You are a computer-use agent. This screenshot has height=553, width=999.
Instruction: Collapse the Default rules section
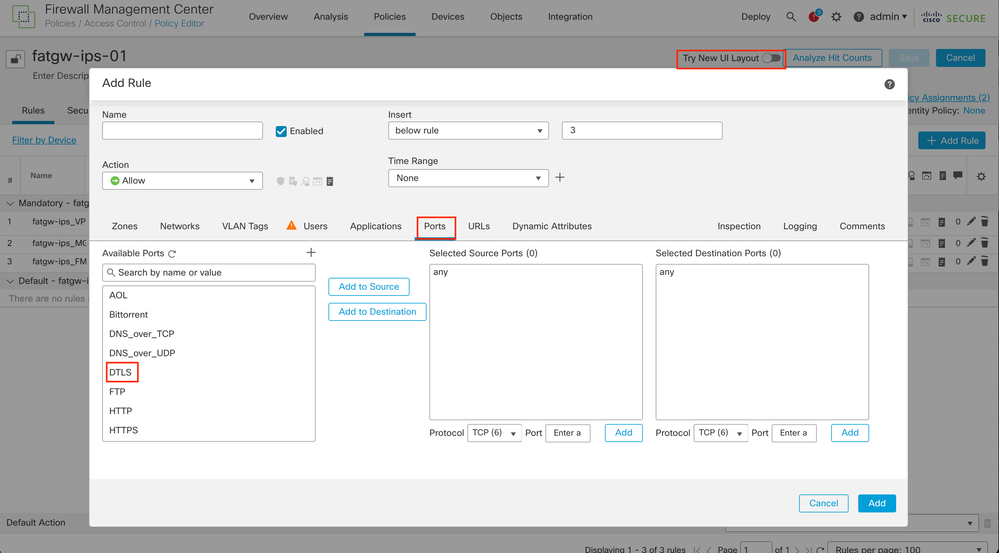10,281
